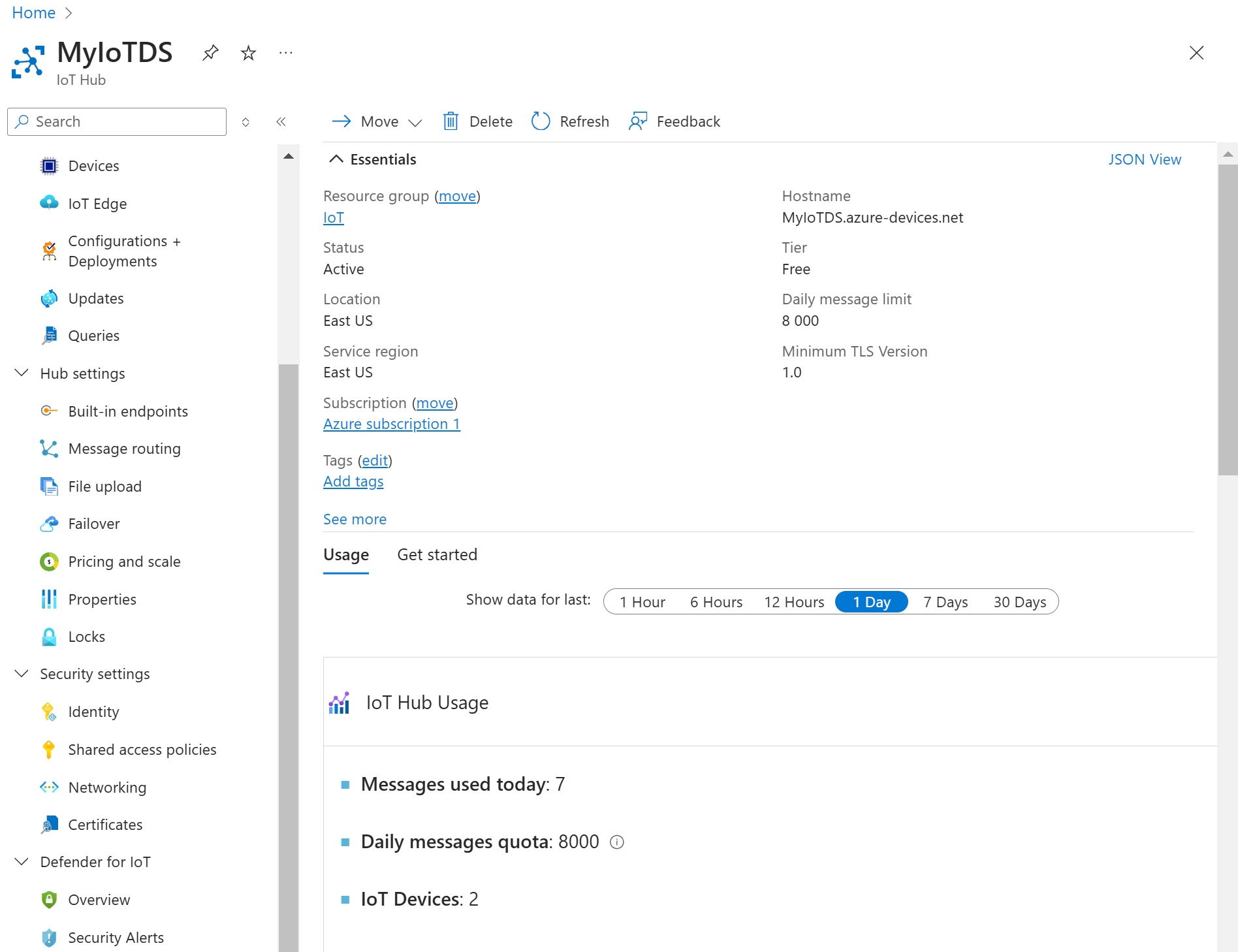Screen dimensions: 1238x952
Task: Switch to the Usage tab
Action: point(346,554)
